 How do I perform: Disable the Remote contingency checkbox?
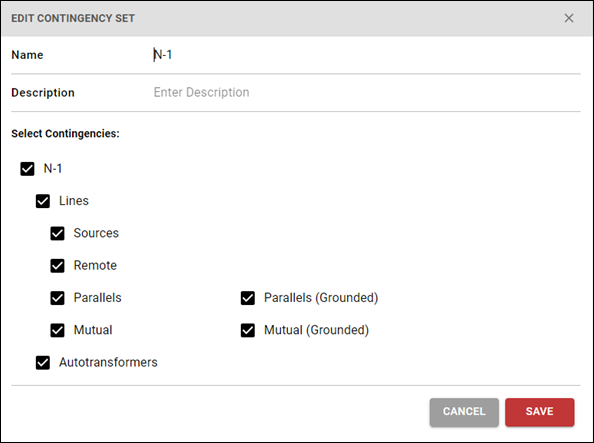click(x=58, y=266)
